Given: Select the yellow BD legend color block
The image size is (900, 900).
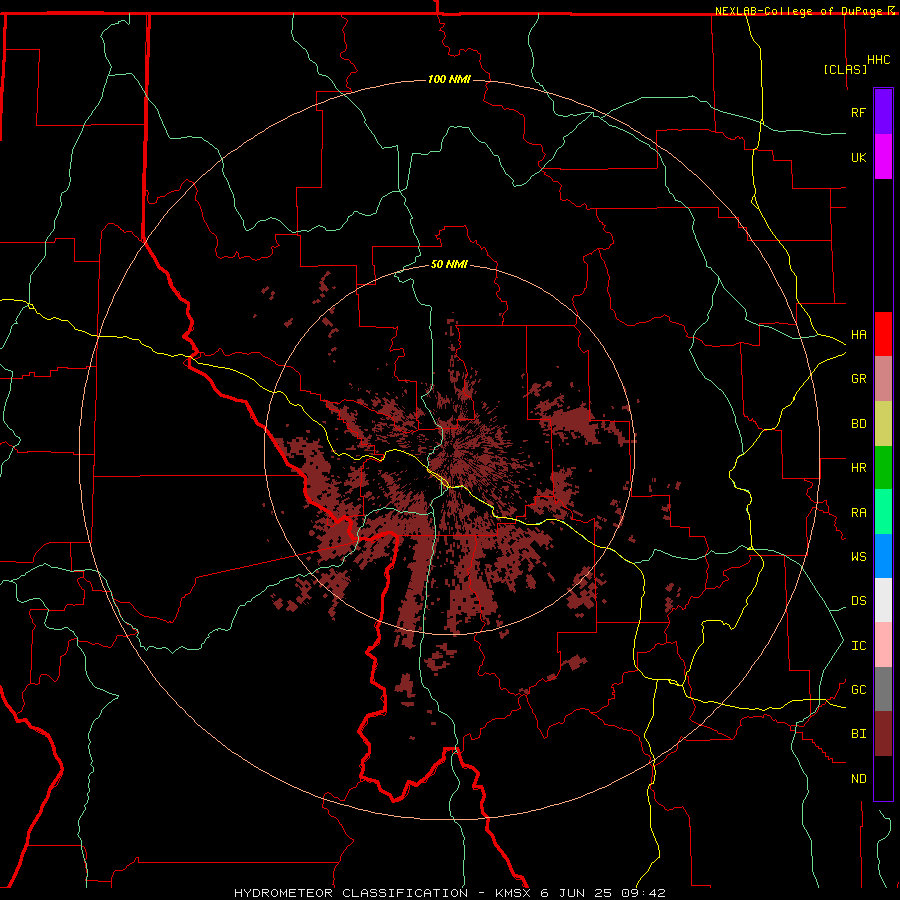Looking at the screenshot, I should 883,424.
